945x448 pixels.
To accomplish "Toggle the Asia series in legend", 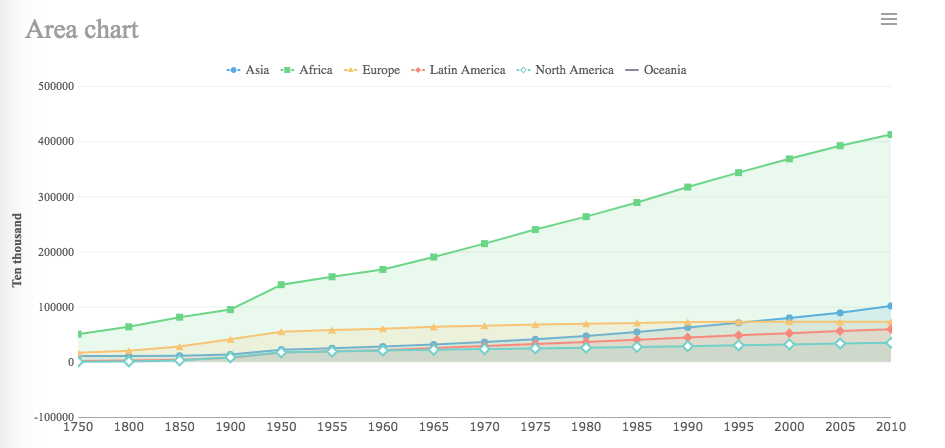I will [257, 70].
